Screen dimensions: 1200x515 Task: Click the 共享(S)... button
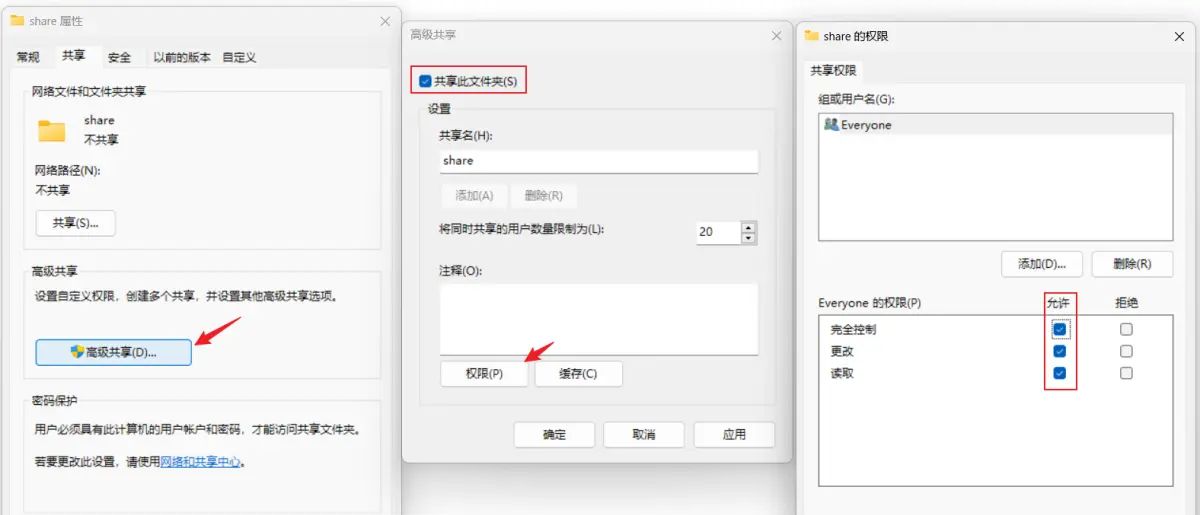pyautogui.click(x=76, y=223)
